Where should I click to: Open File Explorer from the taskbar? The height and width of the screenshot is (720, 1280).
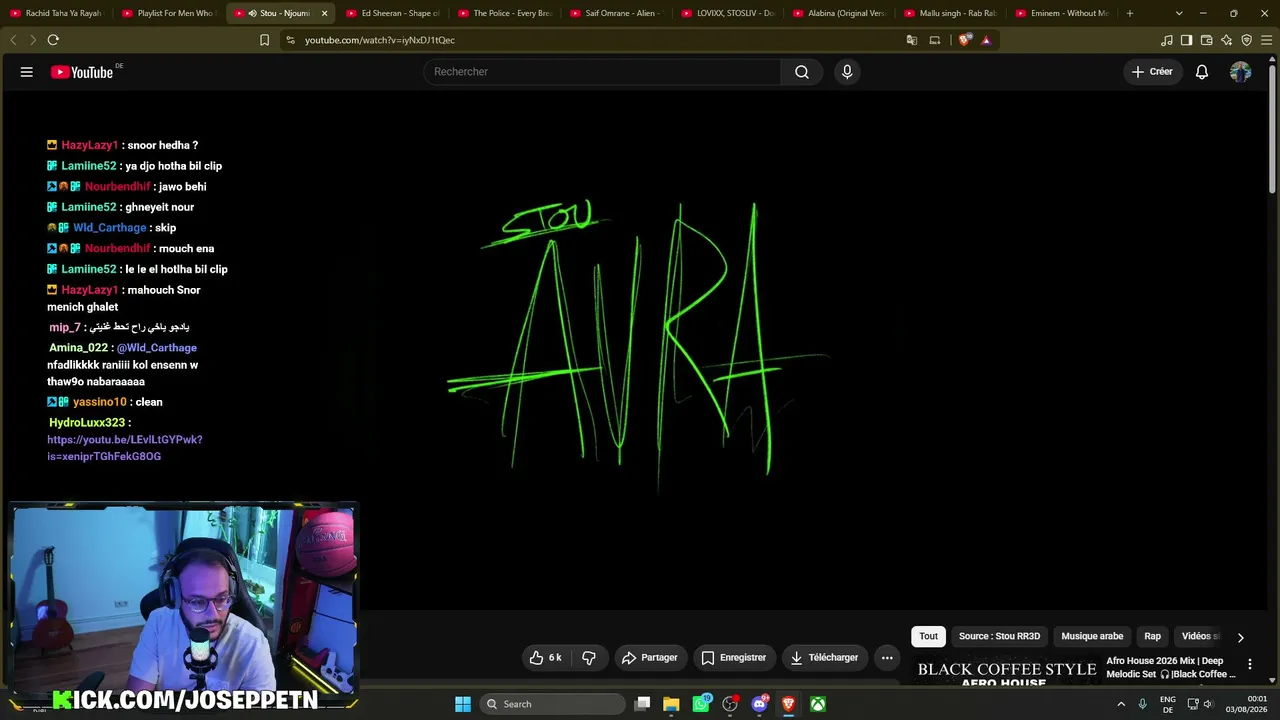[x=671, y=704]
